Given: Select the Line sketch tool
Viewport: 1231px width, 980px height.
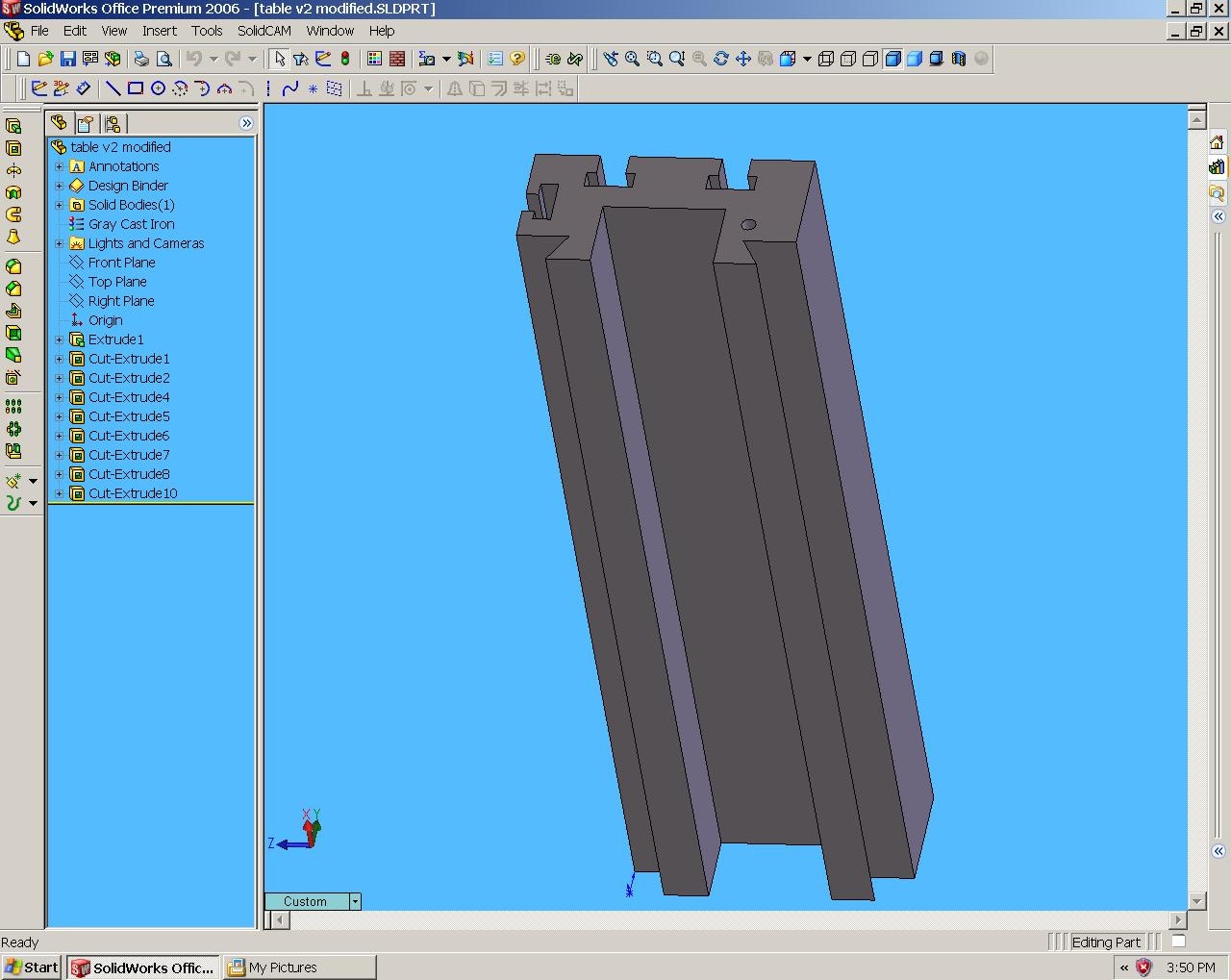Looking at the screenshot, I should pos(113,88).
